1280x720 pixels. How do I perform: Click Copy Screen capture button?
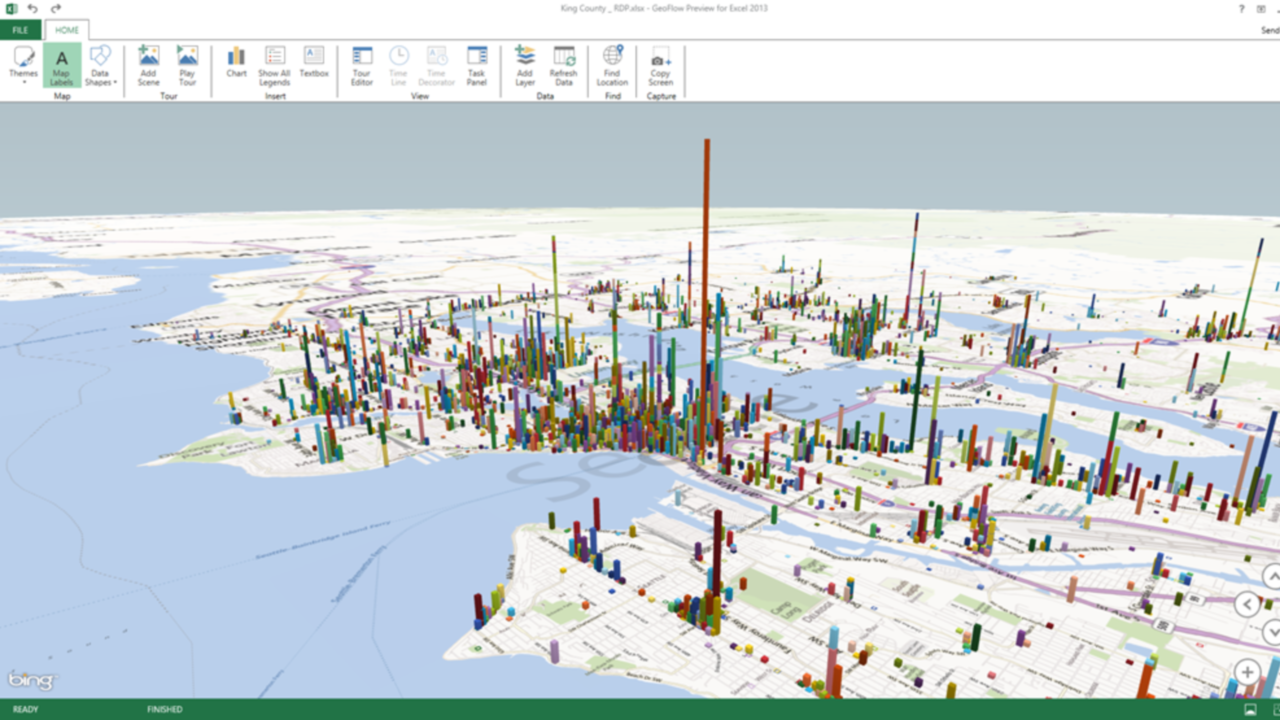tap(660, 65)
